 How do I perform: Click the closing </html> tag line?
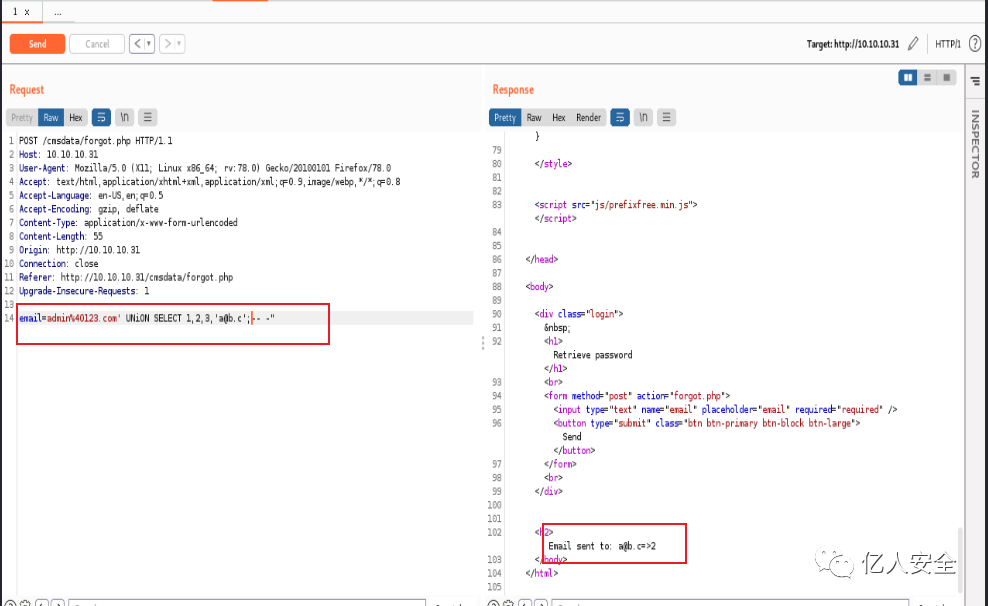coord(541,573)
